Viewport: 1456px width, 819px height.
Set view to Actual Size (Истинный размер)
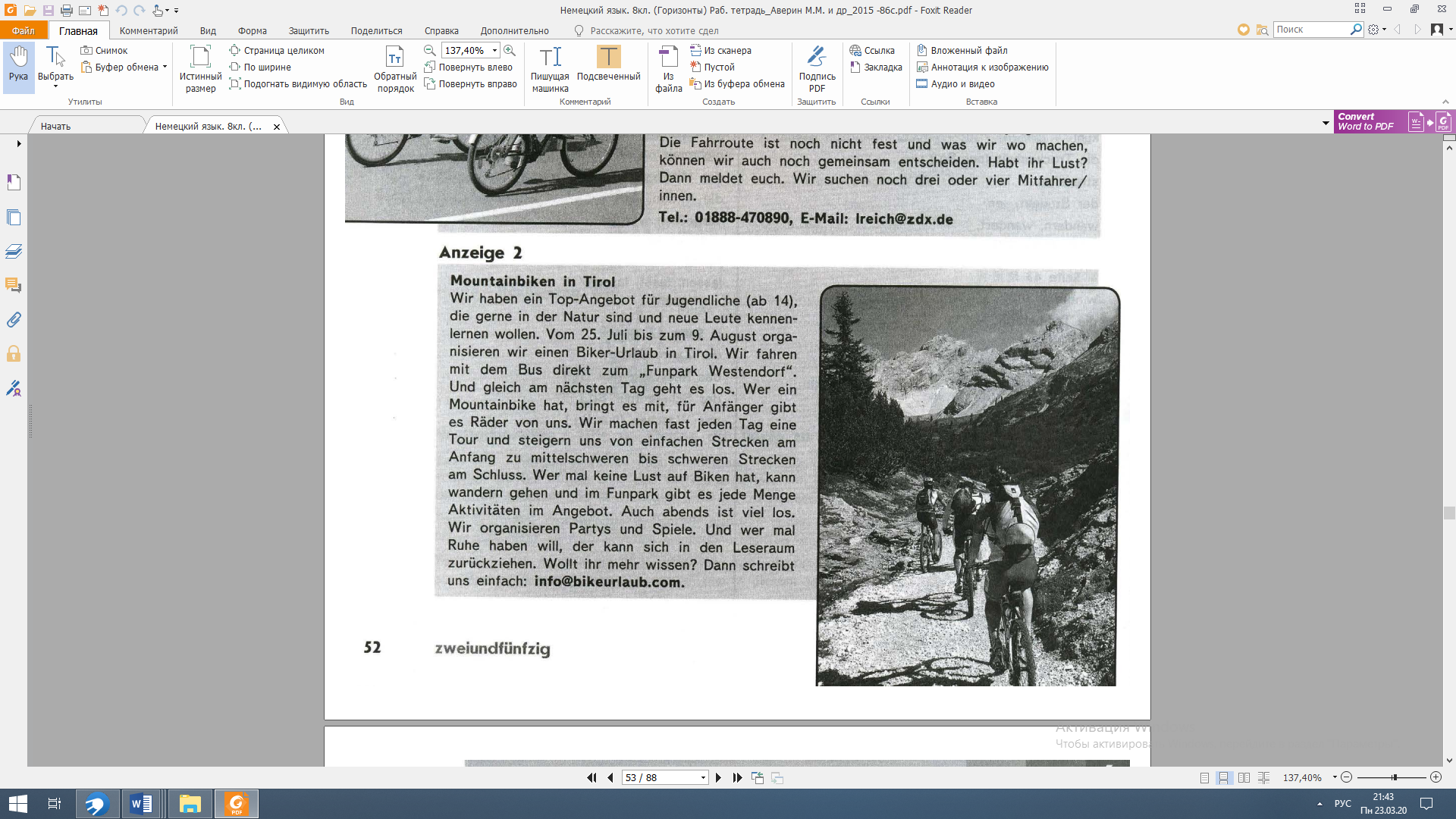tap(200, 68)
